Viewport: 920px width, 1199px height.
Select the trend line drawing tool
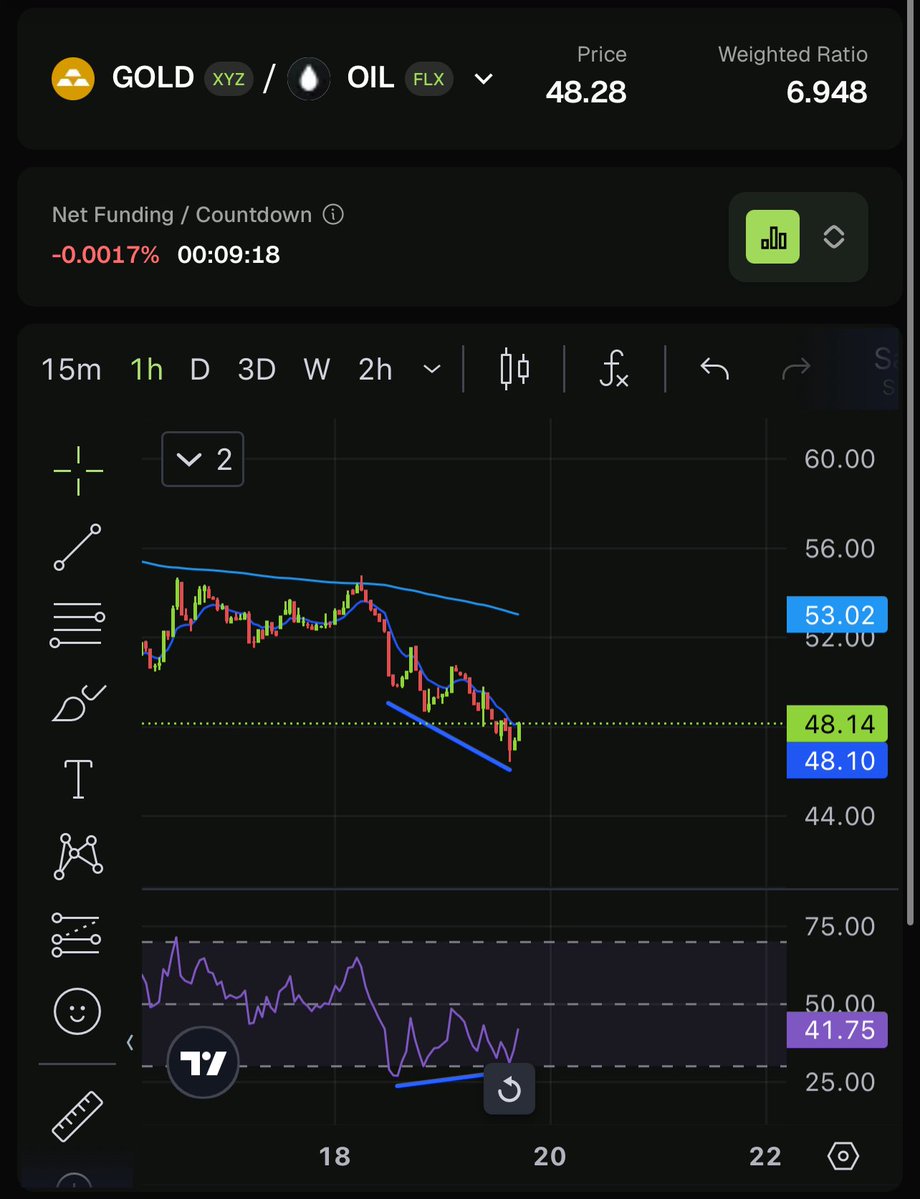click(77, 547)
